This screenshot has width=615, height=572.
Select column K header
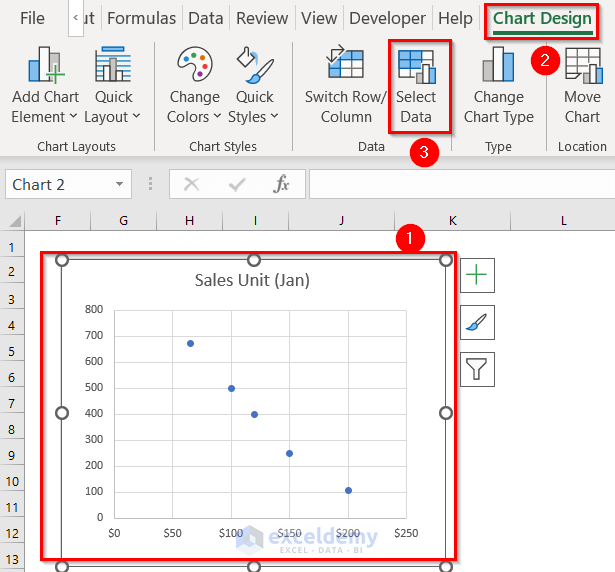(453, 221)
